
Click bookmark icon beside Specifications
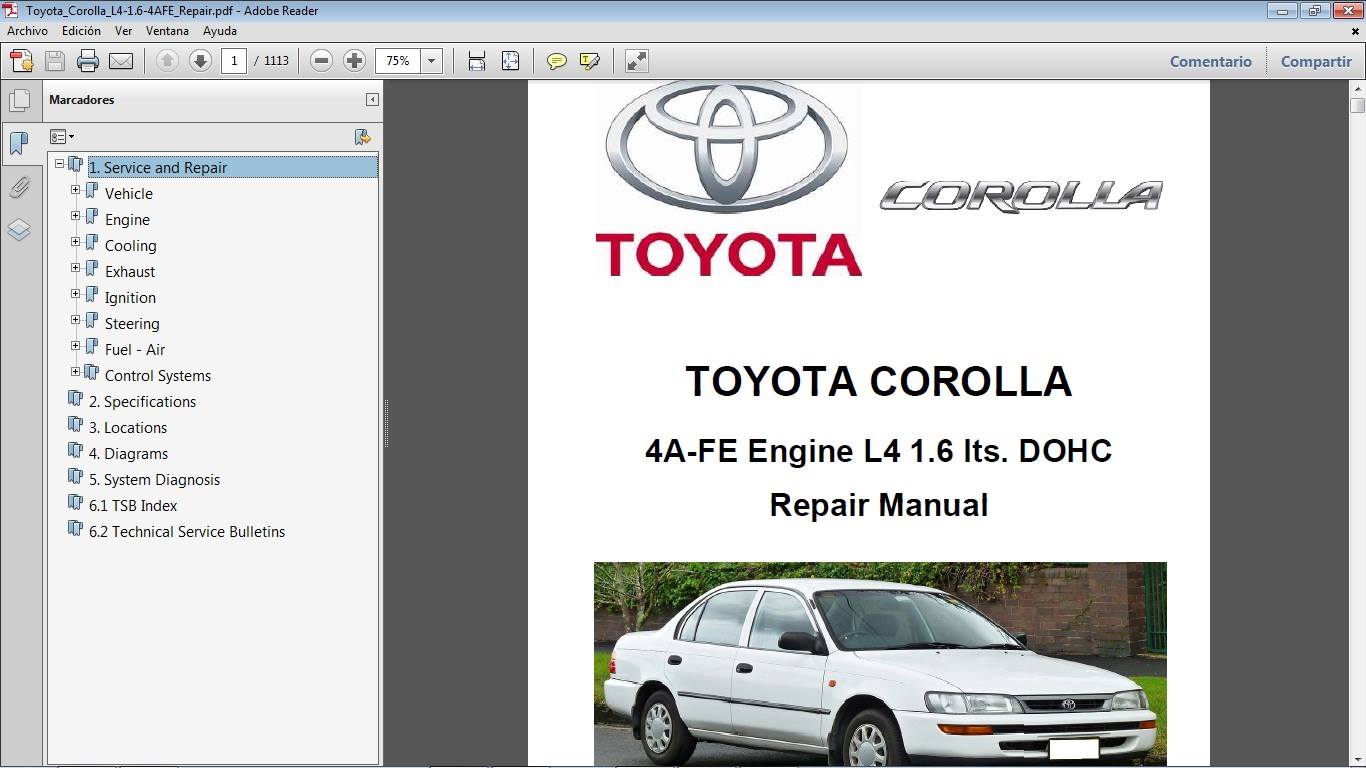coord(76,400)
